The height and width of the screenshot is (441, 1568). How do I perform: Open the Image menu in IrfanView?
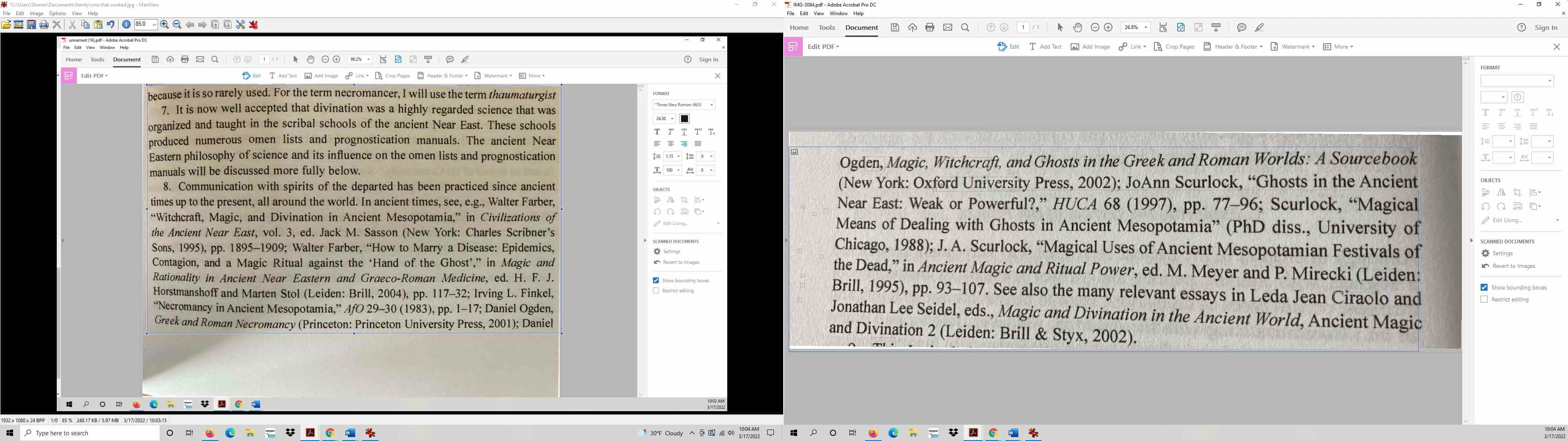36,13
